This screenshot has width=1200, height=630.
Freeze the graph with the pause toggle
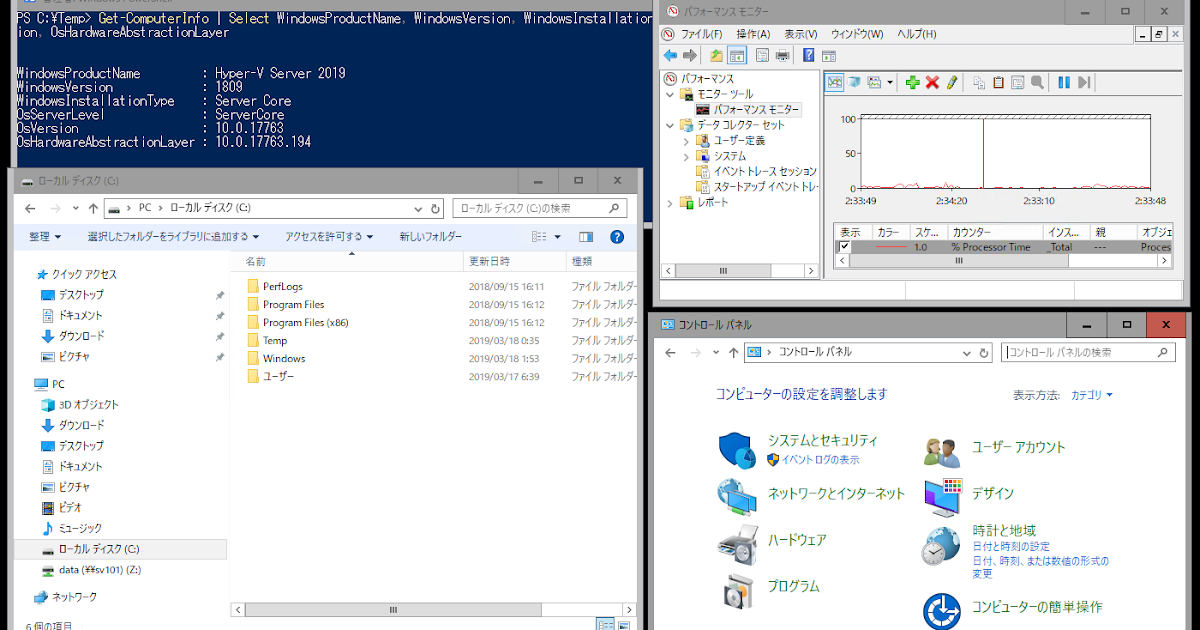click(x=1064, y=81)
